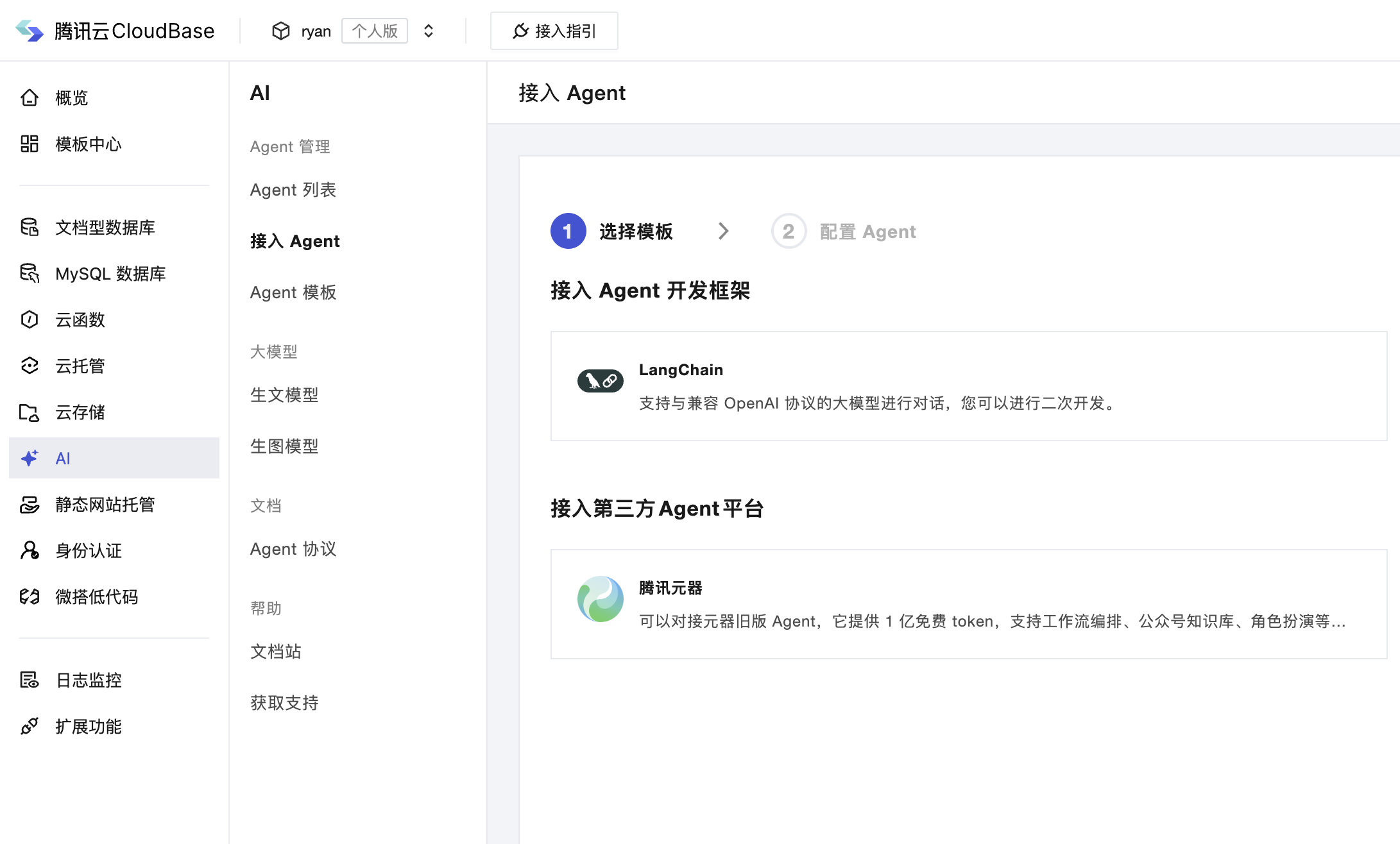Image resolution: width=1400 pixels, height=844 pixels.
Task: Click the 模板中心 grid icon
Action: pos(30,144)
